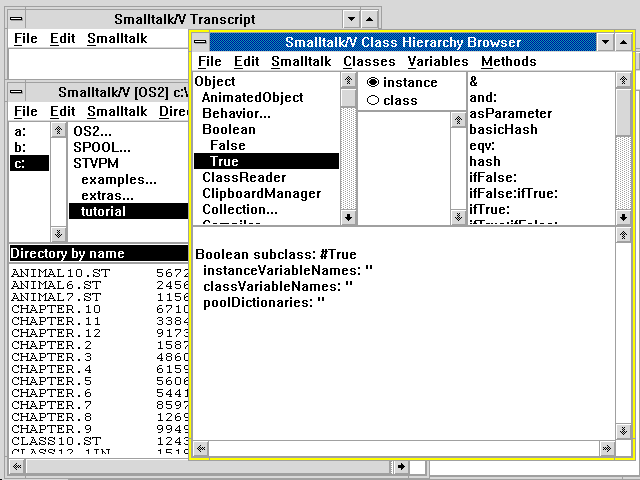Open the Variables menu
The width and height of the screenshot is (640, 480).
438,61
